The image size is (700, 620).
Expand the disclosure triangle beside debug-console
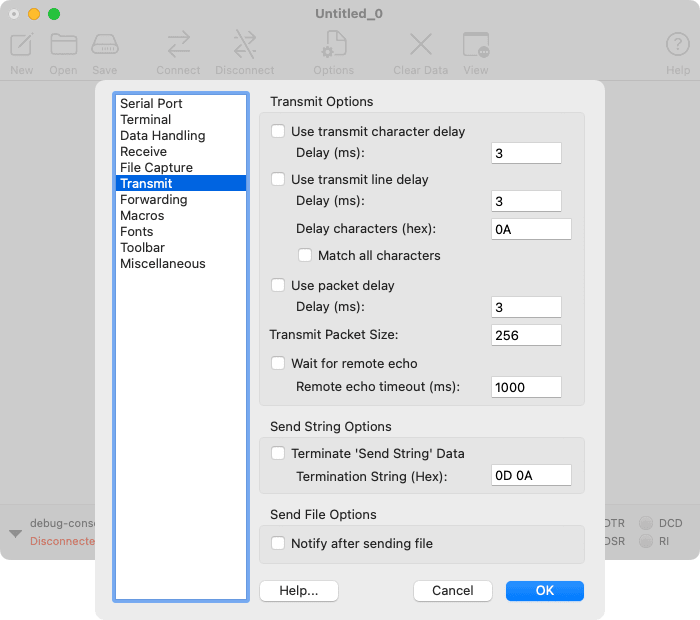15,533
